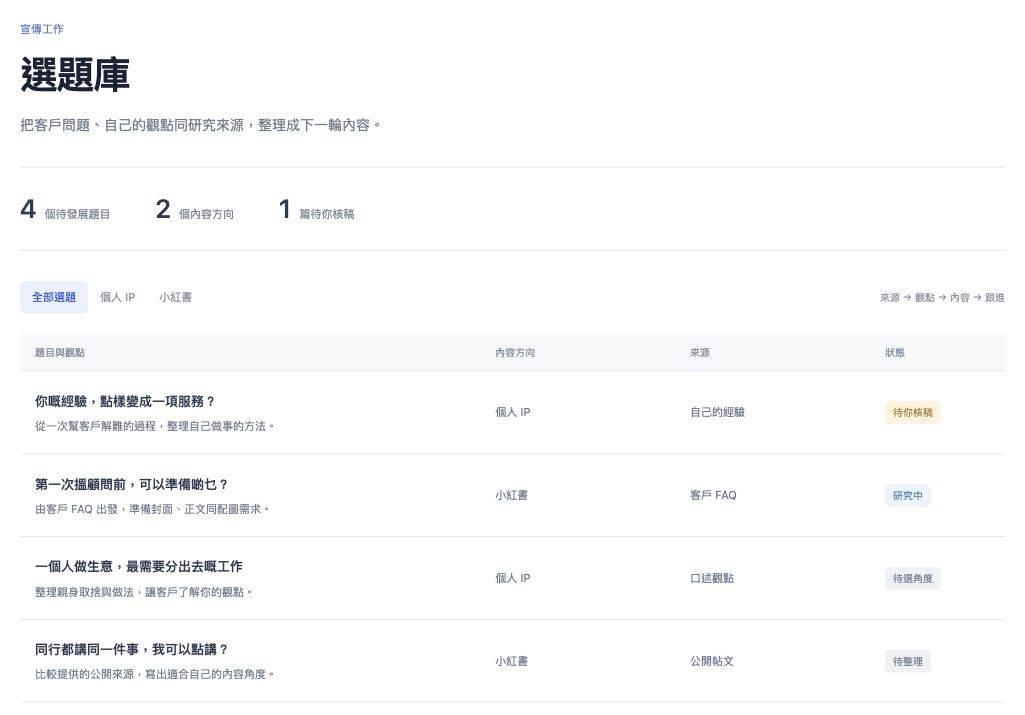Click 小紅書 in the 第一次搵顧問前 row
The image size is (1025, 715).
click(511, 495)
